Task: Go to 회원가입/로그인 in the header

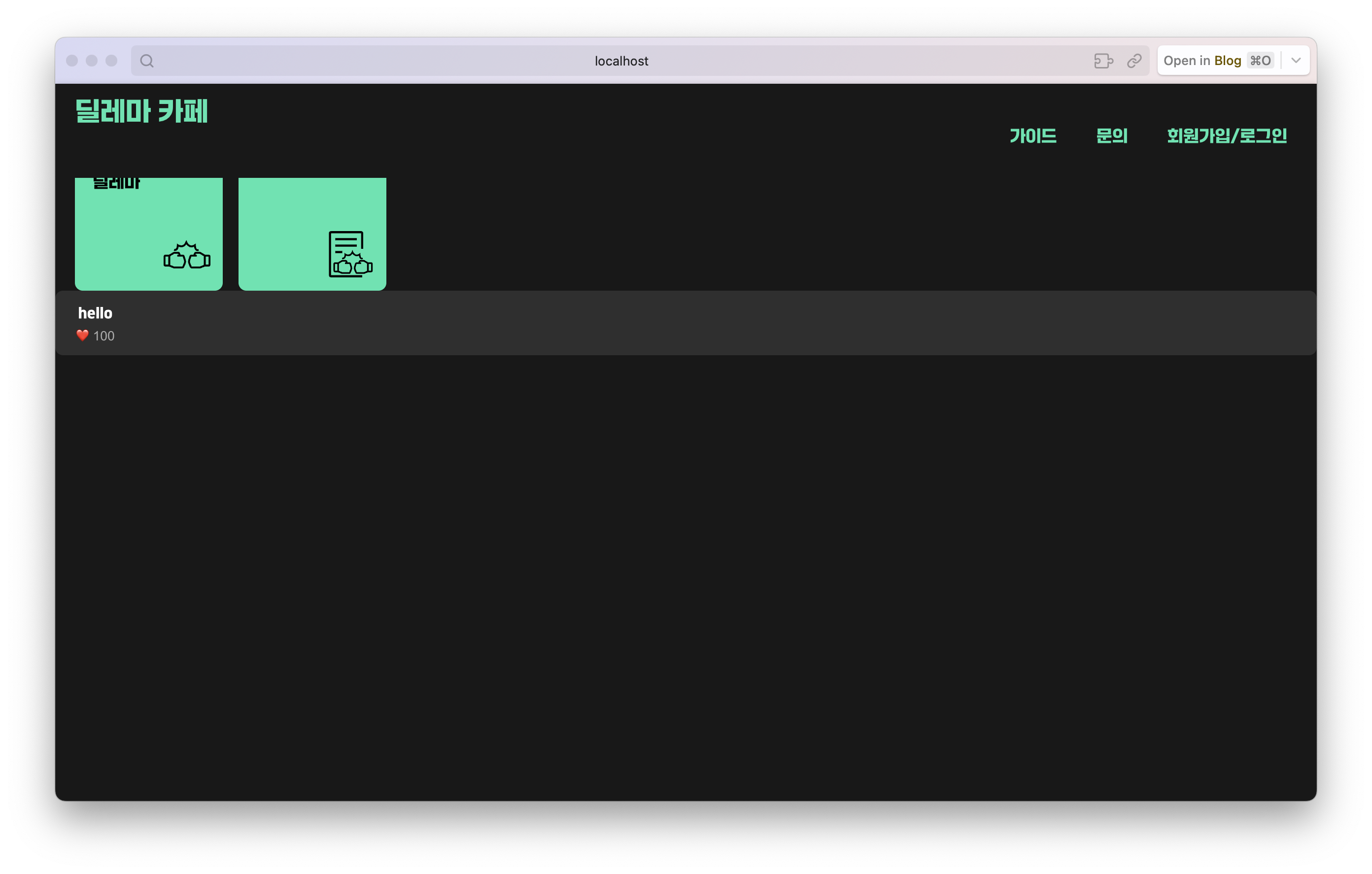Action: pos(1227,135)
